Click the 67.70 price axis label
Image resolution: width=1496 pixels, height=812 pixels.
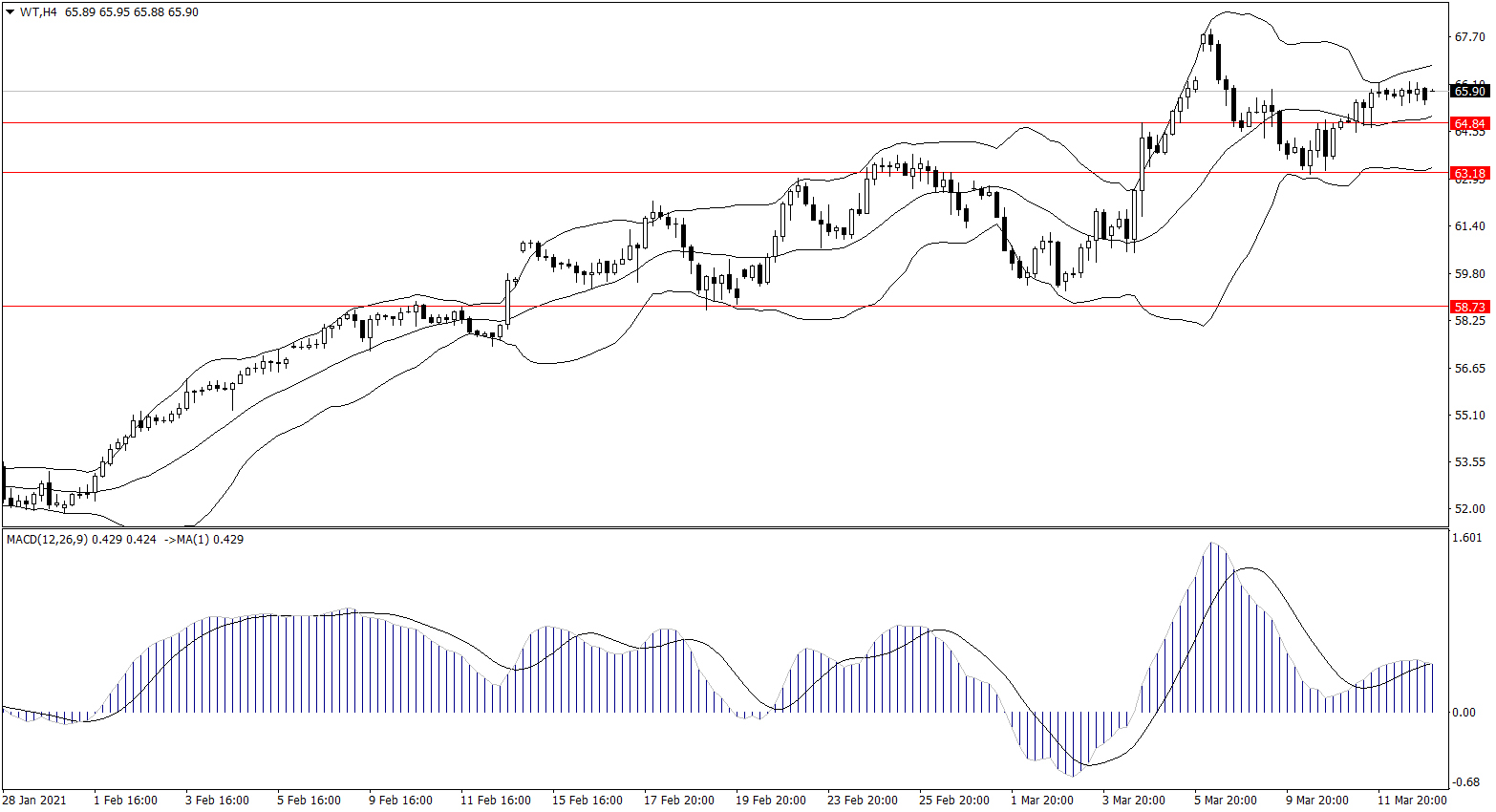1469,37
